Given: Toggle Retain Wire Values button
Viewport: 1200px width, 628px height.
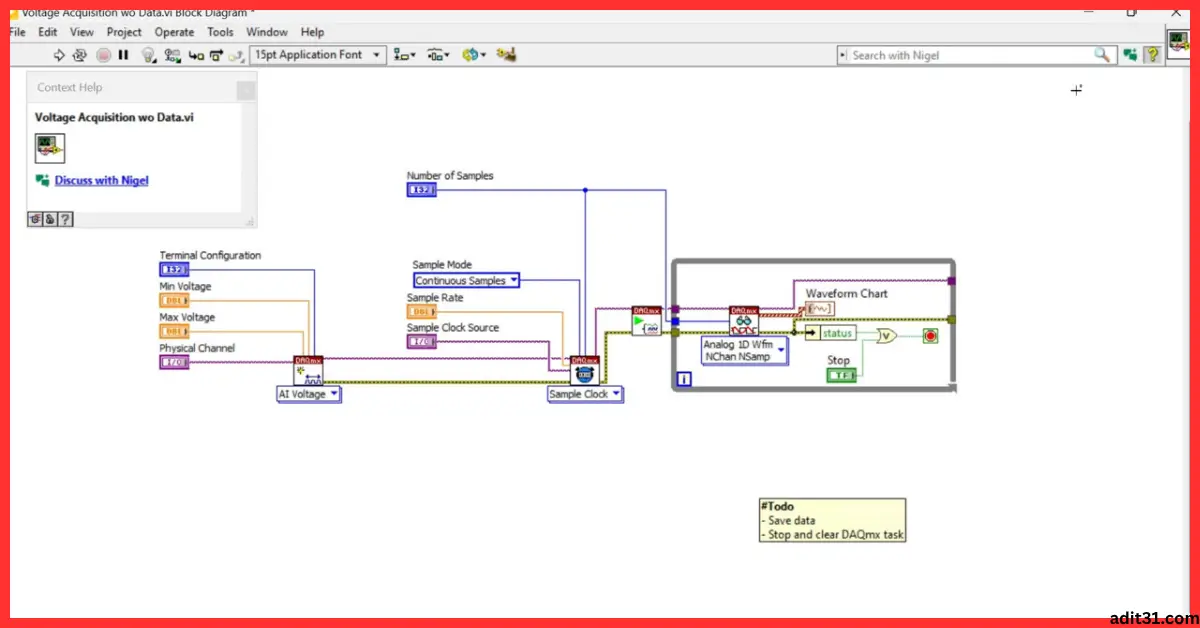Looking at the screenshot, I should coord(172,55).
